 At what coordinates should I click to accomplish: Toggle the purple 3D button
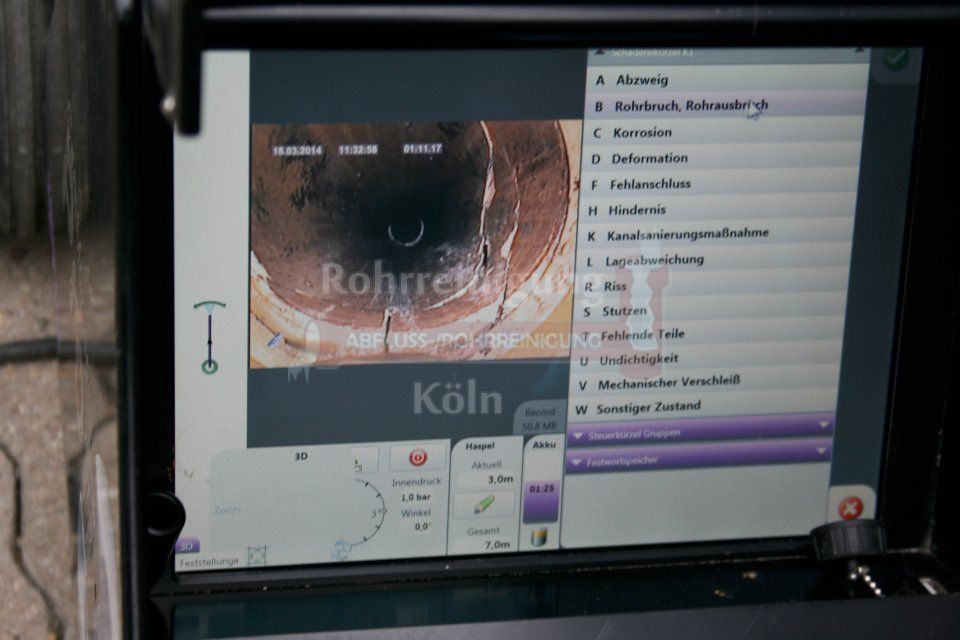pyautogui.click(x=187, y=546)
